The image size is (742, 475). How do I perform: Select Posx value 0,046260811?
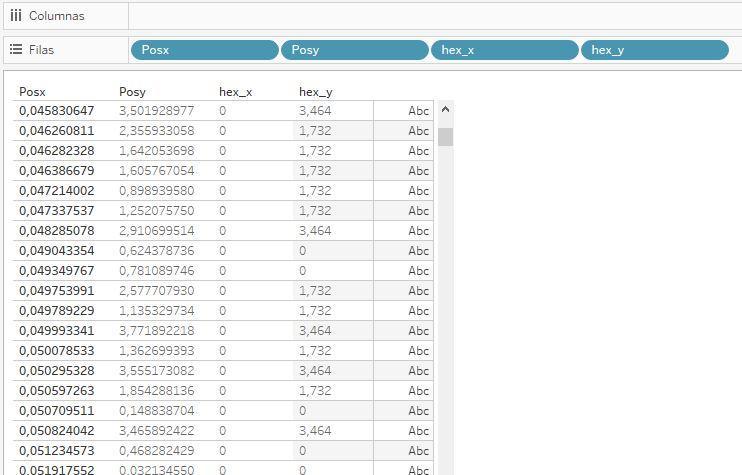click(x=57, y=131)
